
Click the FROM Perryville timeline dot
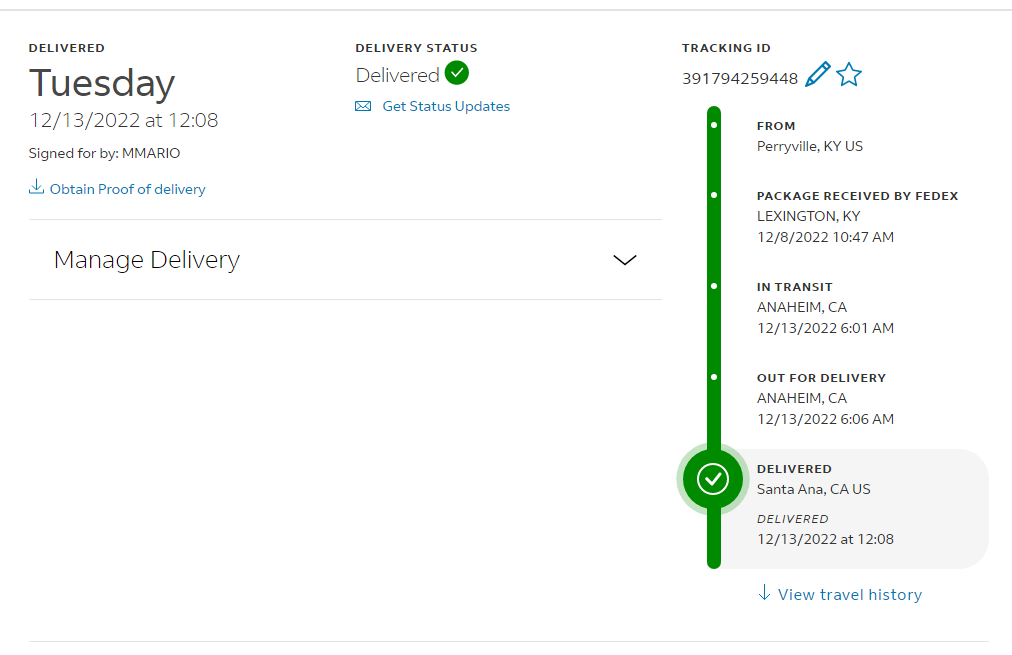point(714,125)
